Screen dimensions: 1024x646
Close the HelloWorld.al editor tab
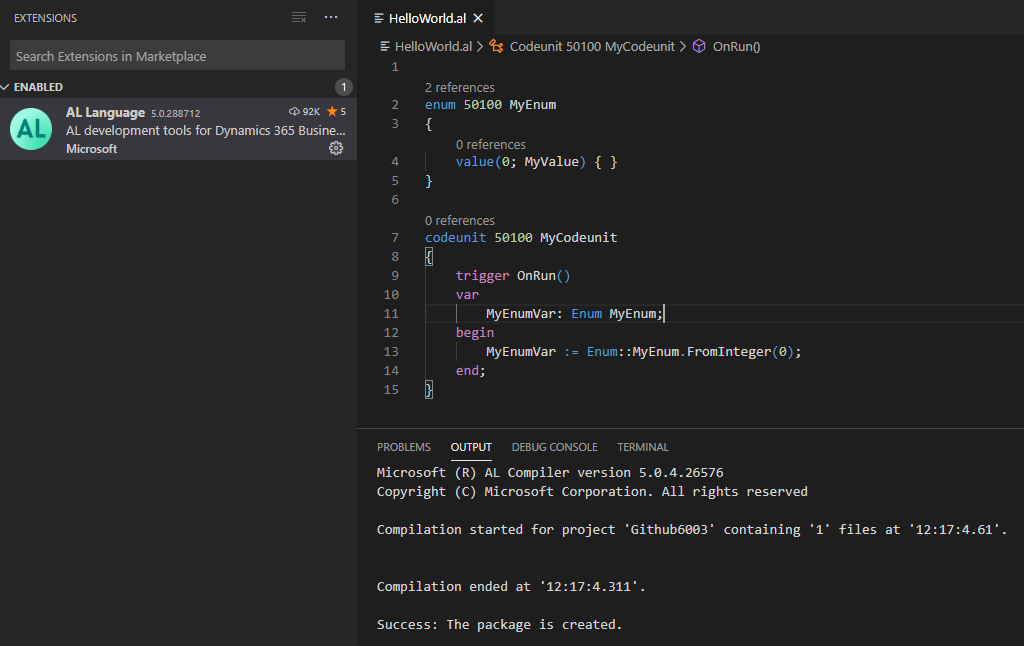[x=476, y=17]
